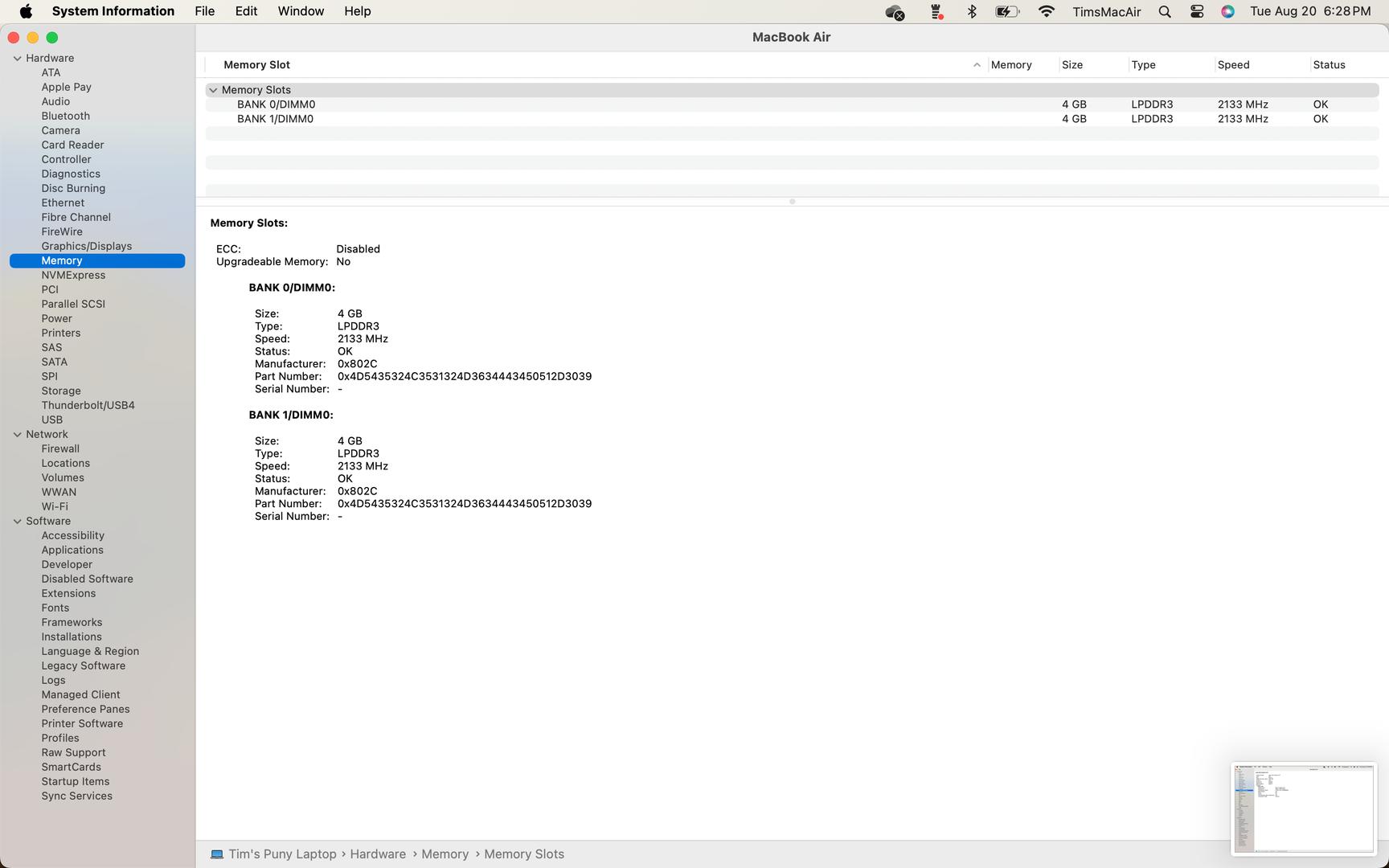
Task: Collapse the Hardware section in sidebar
Action: click(17, 59)
